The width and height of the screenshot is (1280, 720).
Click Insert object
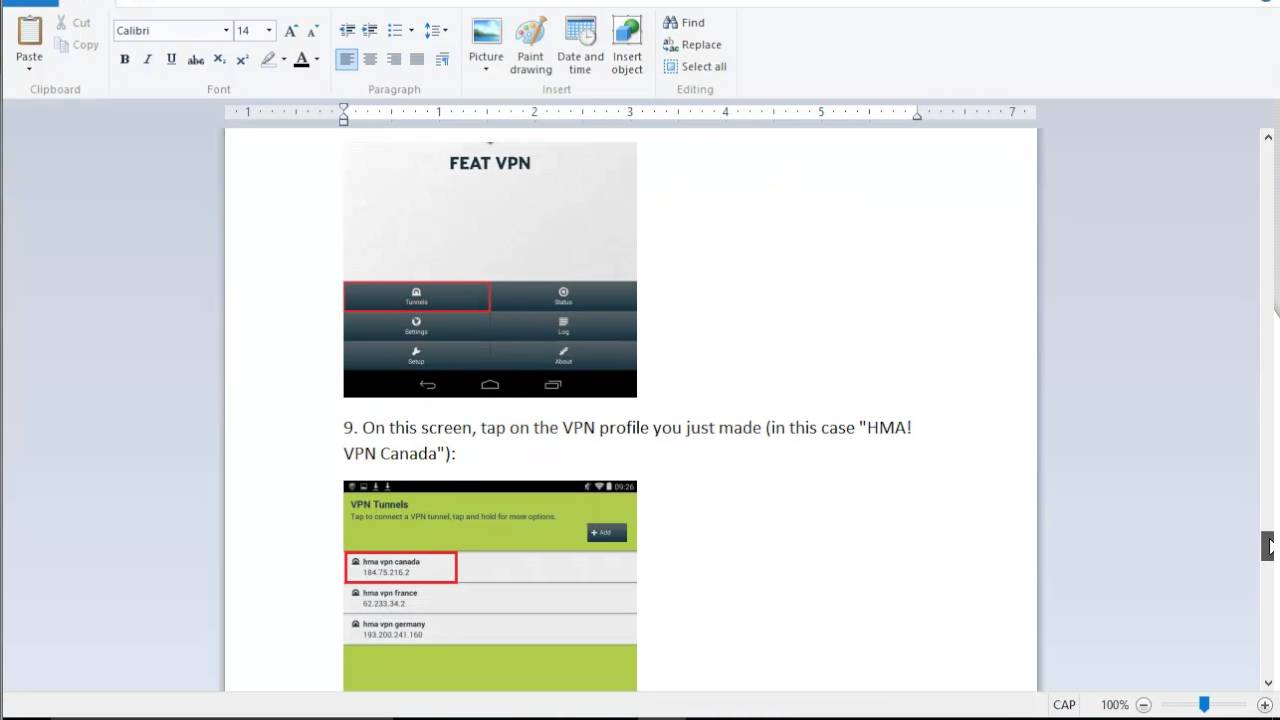coord(627,46)
